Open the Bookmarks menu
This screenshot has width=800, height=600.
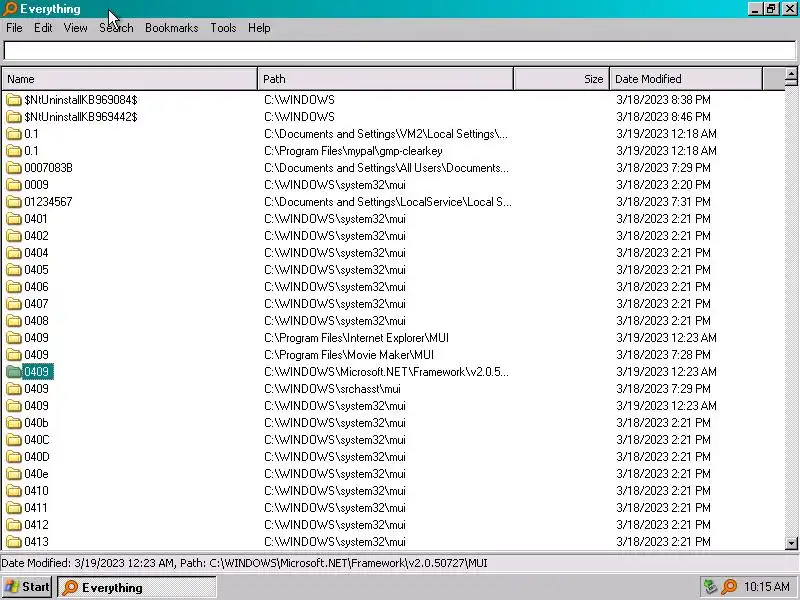pyautogui.click(x=171, y=28)
